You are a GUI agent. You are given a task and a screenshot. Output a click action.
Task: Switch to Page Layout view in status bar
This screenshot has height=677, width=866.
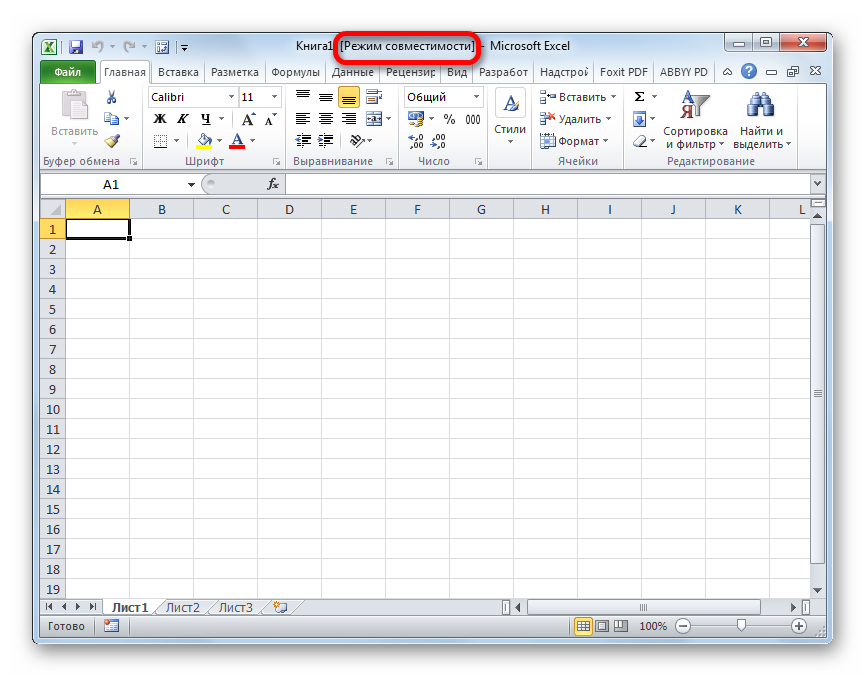click(602, 626)
